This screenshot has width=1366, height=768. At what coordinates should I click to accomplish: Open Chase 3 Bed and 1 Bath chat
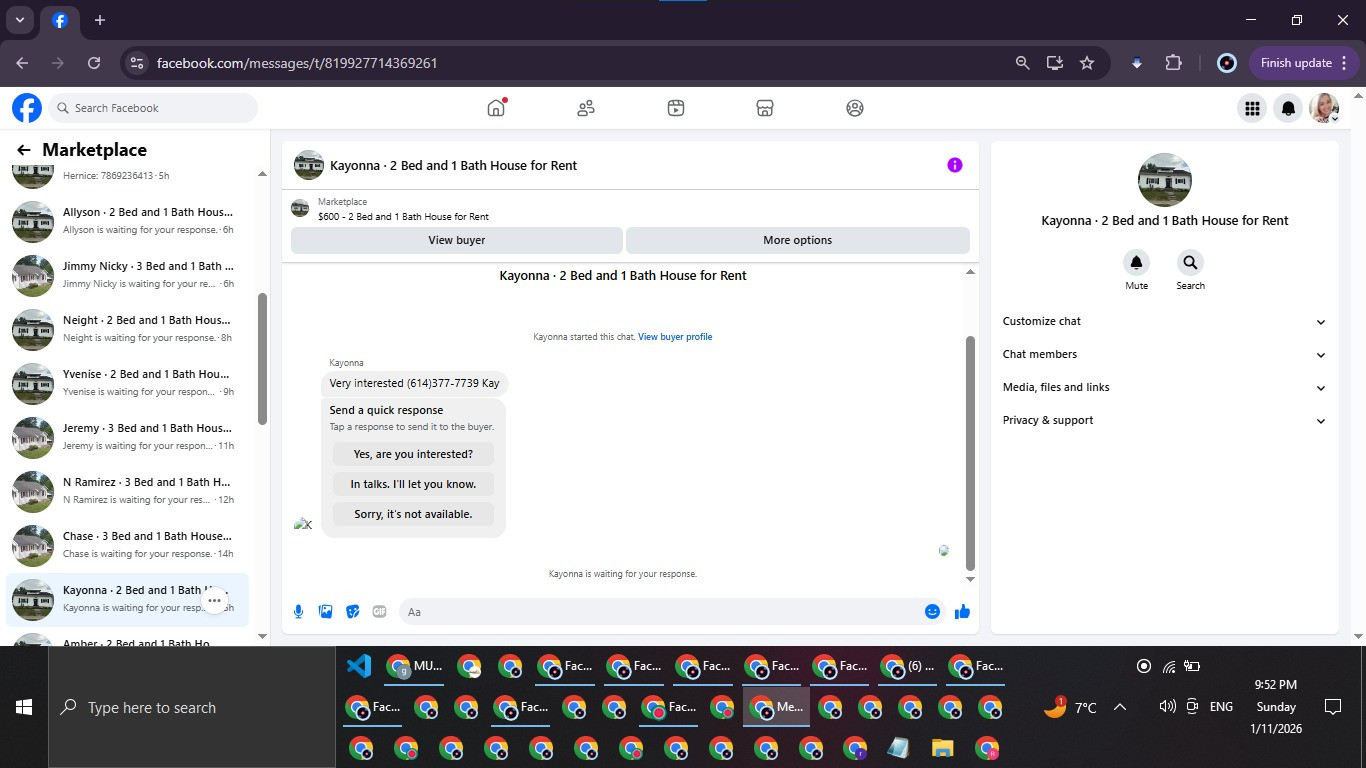[x=128, y=545]
